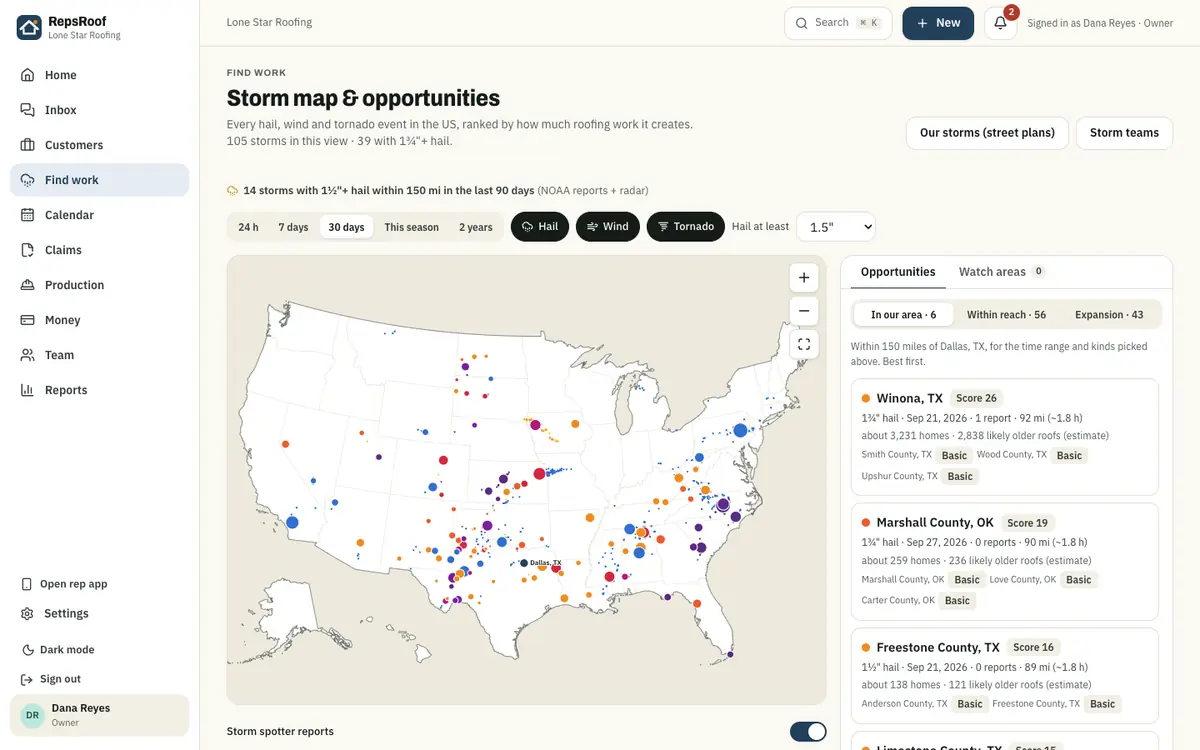1200x750 pixels.
Task: Open the Hail at least 1.5" dropdown
Action: tap(836, 227)
